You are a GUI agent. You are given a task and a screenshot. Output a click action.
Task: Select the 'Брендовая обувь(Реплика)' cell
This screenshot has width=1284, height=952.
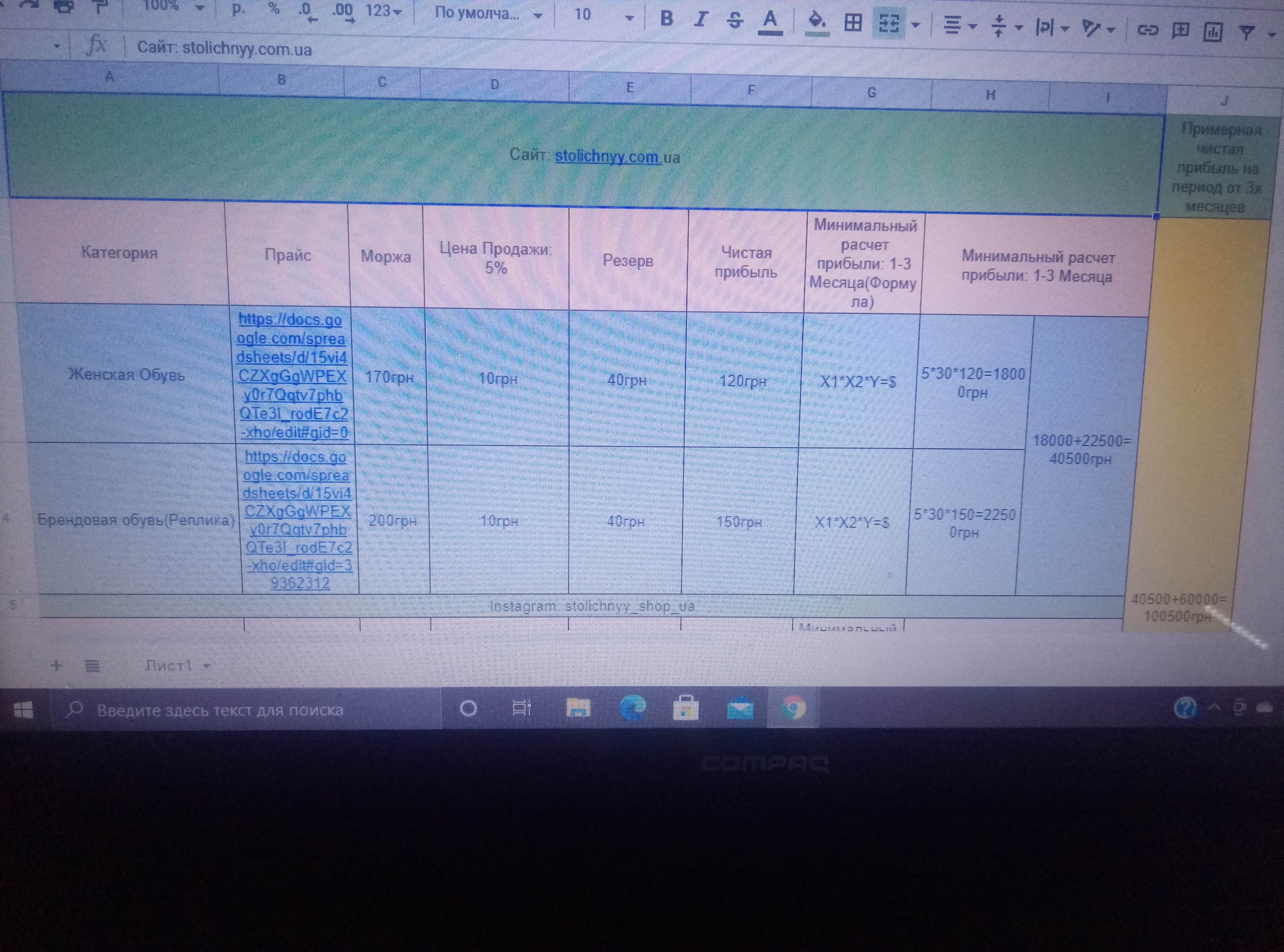point(136,520)
